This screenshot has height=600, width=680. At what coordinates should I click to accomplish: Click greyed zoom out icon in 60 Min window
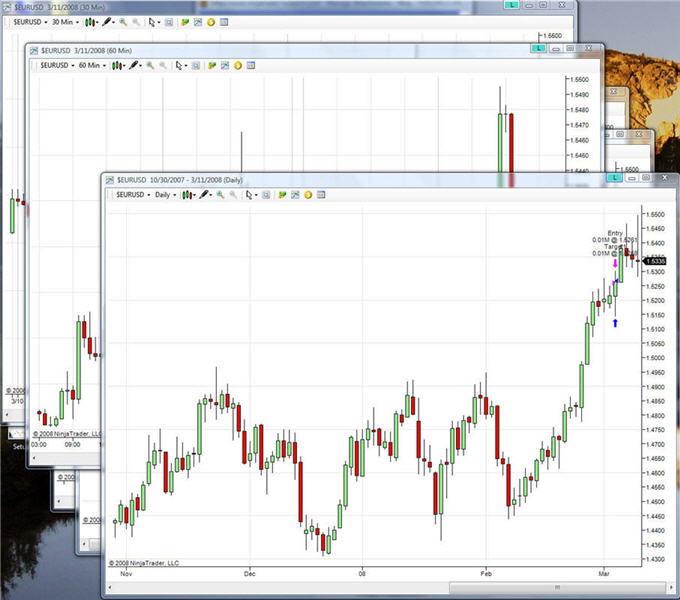click(x=163, y=65)
